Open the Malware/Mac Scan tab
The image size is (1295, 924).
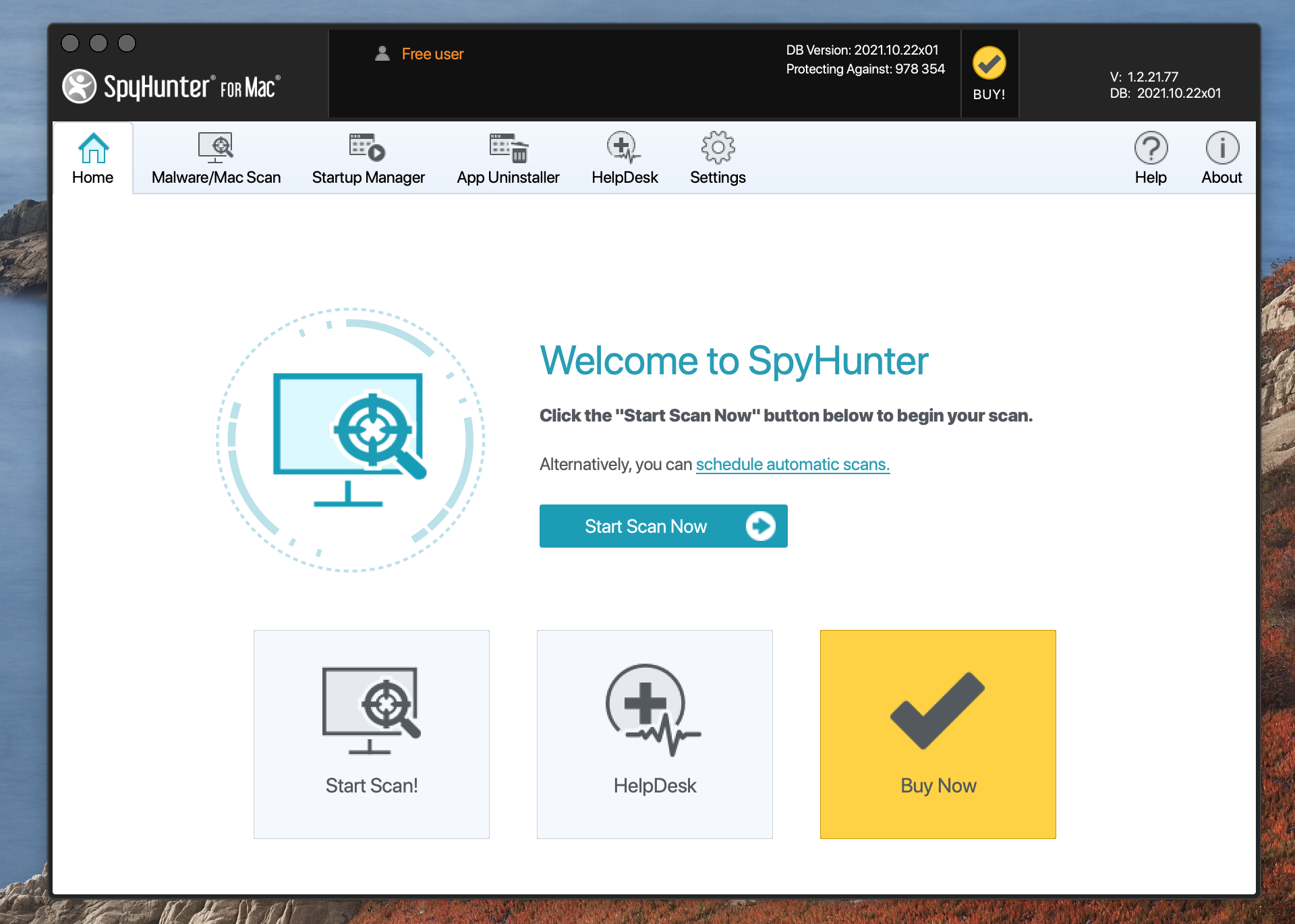(216, 158)
